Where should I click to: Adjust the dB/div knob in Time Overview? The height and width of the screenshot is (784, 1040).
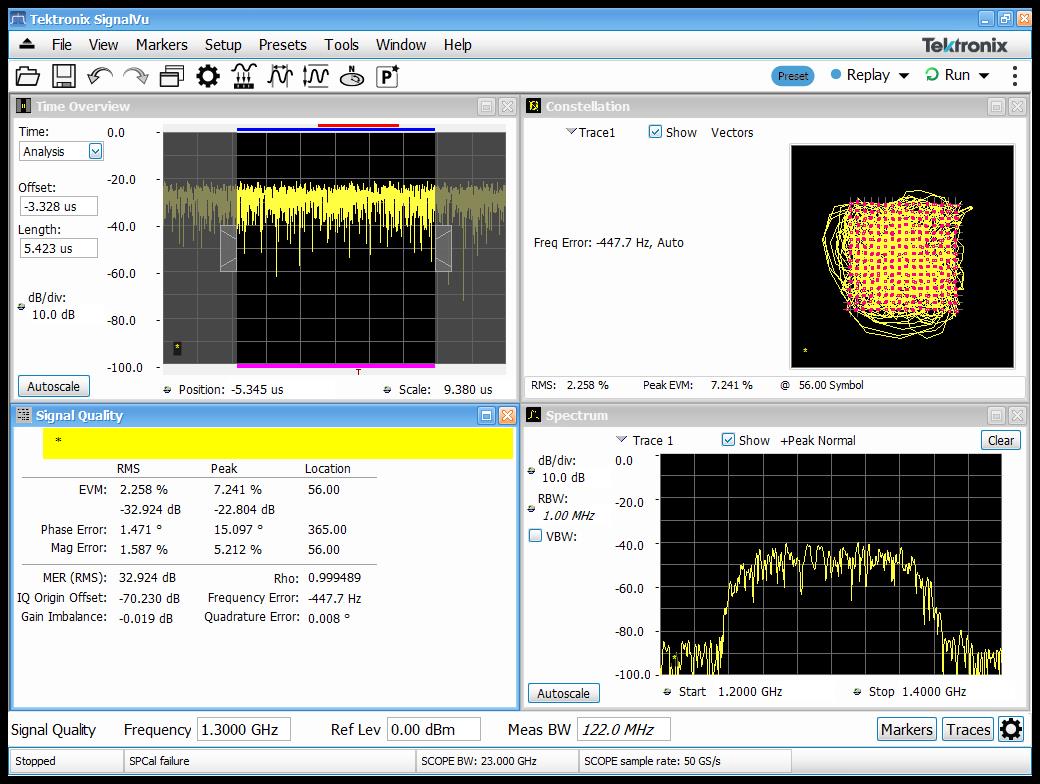[x=21, y=306]
